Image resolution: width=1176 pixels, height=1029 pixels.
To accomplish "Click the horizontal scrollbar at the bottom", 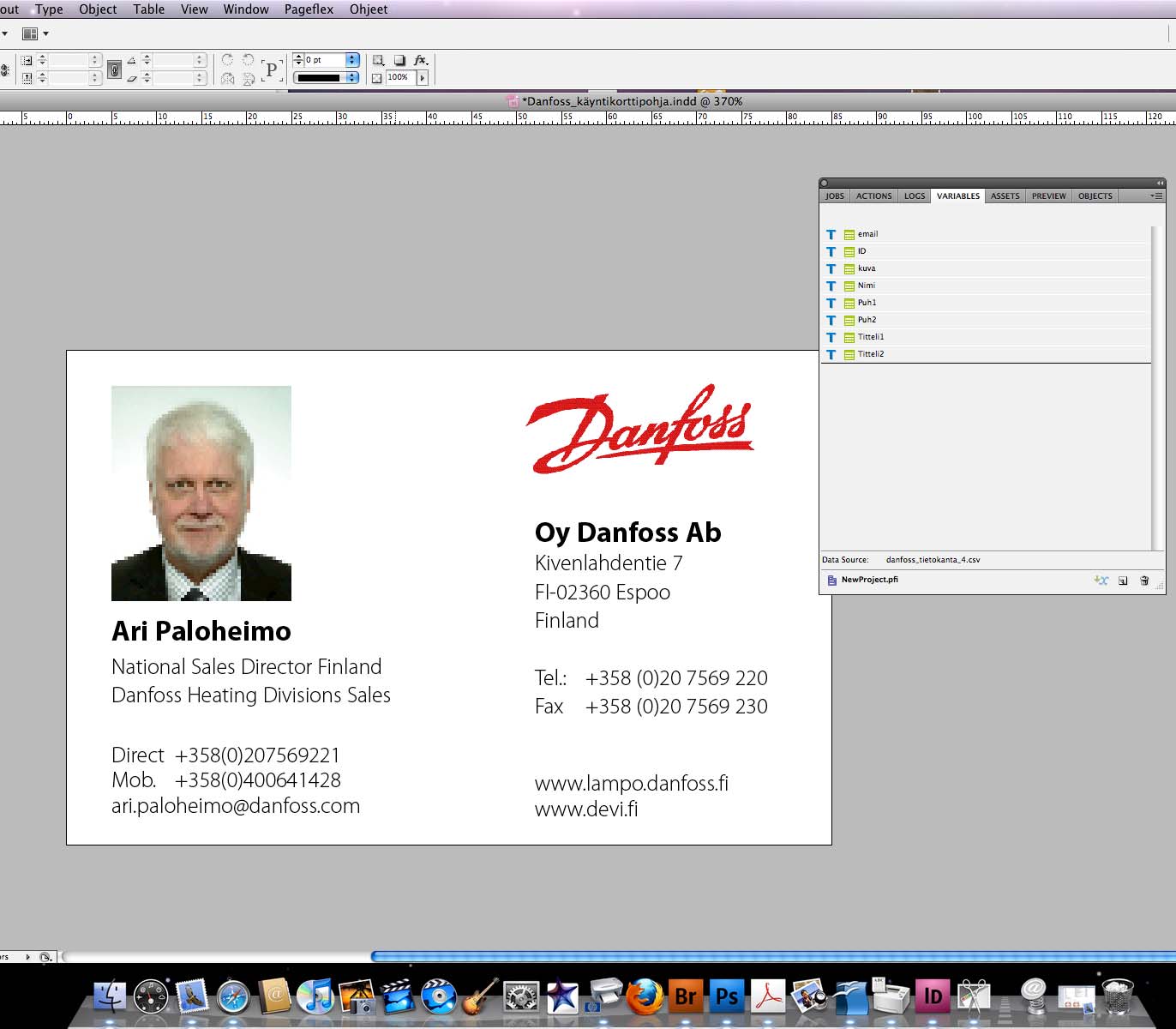I will [x=771, y=956].
